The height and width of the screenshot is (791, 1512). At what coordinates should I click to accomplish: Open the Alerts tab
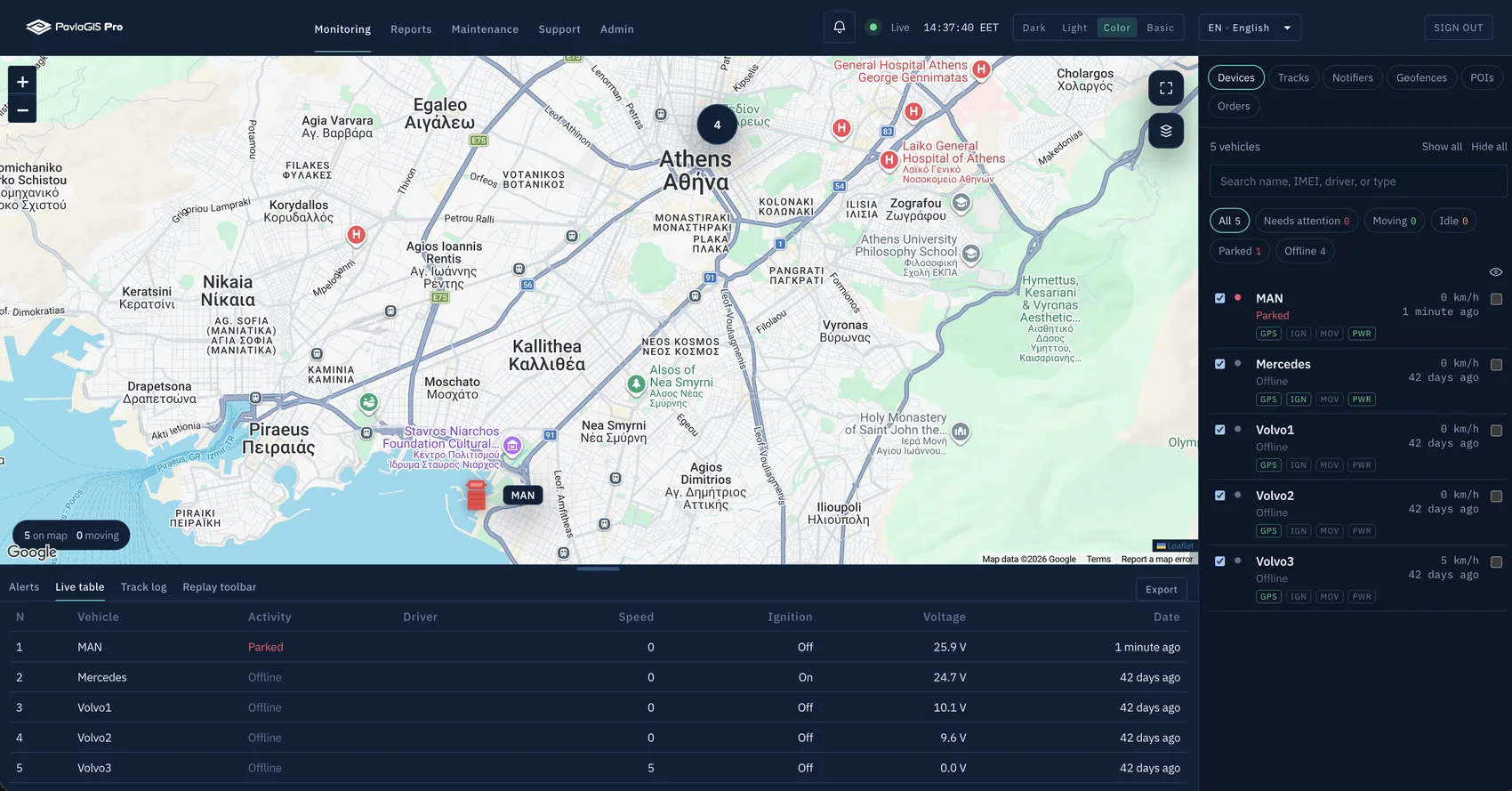24,587
